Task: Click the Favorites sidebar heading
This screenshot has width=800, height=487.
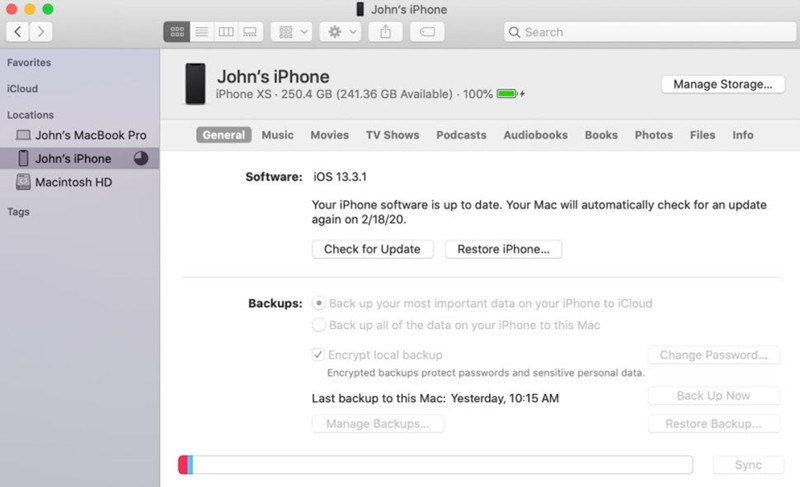Action: pyautogui.click(x=29, y=62)
